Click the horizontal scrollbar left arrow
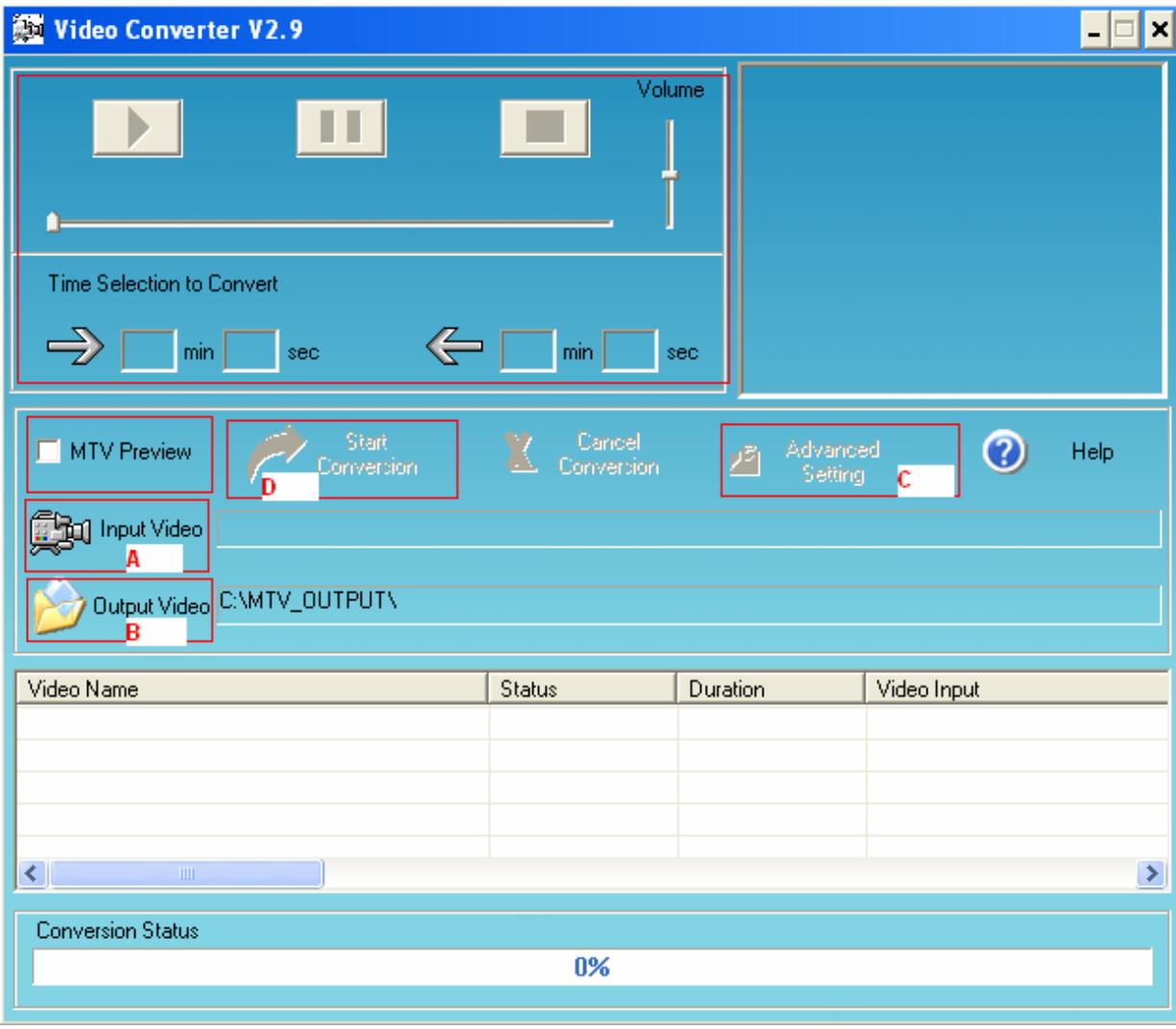Screen dimensions: 1176x1029 pyautogui.click(x=31, y=873)
